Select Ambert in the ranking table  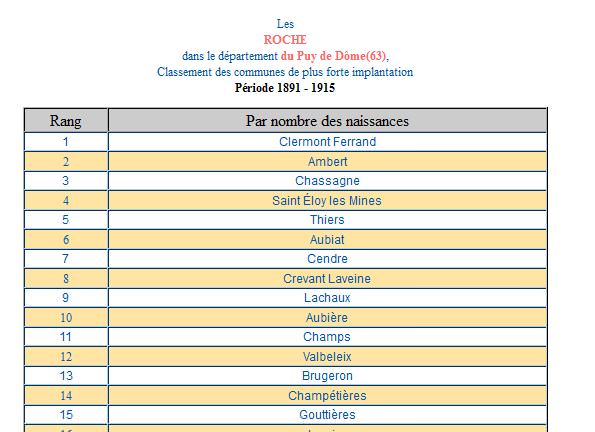click(x=327, y=161)
